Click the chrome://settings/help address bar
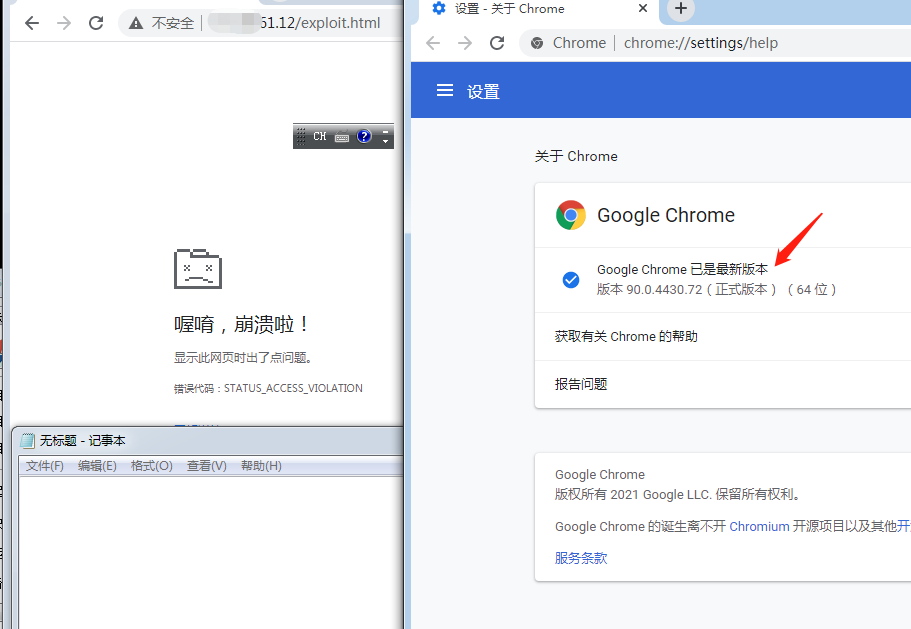Viewport: 911px width, 629px height. click(700, 43)
